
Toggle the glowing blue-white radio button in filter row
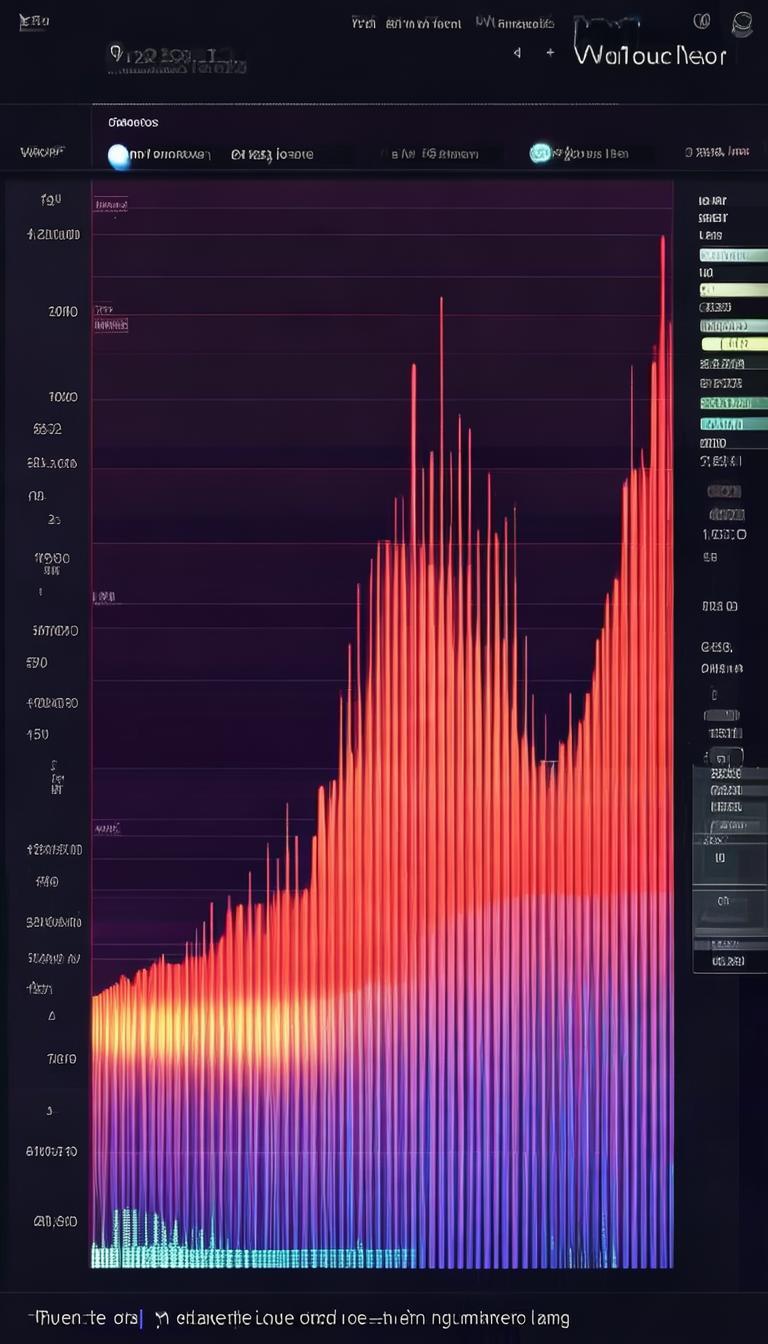click(x=119, y=155)
